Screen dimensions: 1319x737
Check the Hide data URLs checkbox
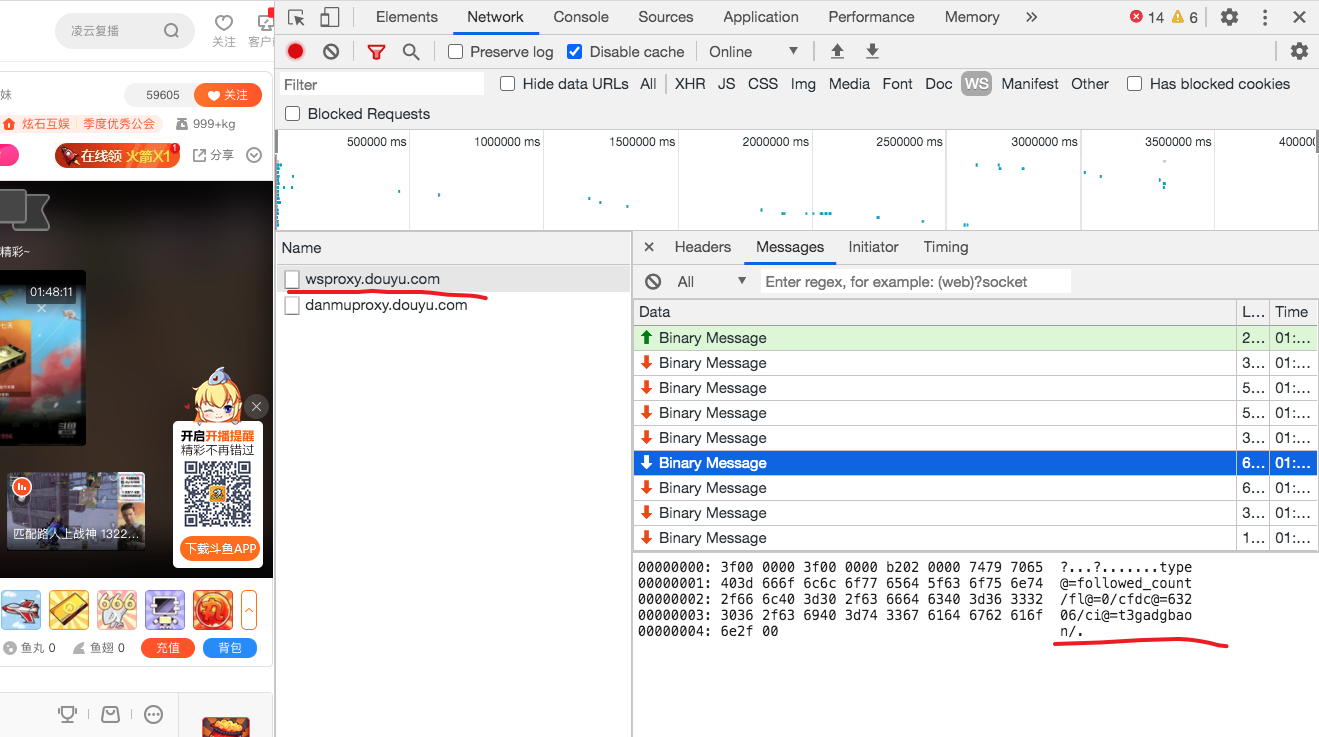point(508,84)
